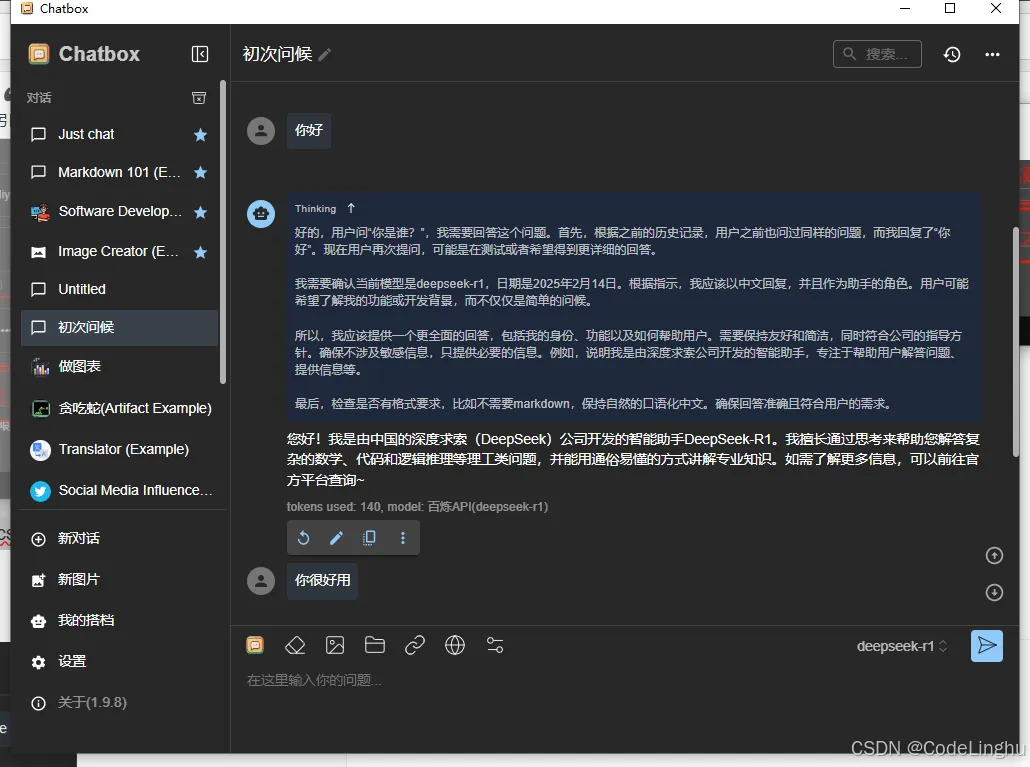
Task: Click the 你好 user message bubble
Action: click(x=309, y=130)
